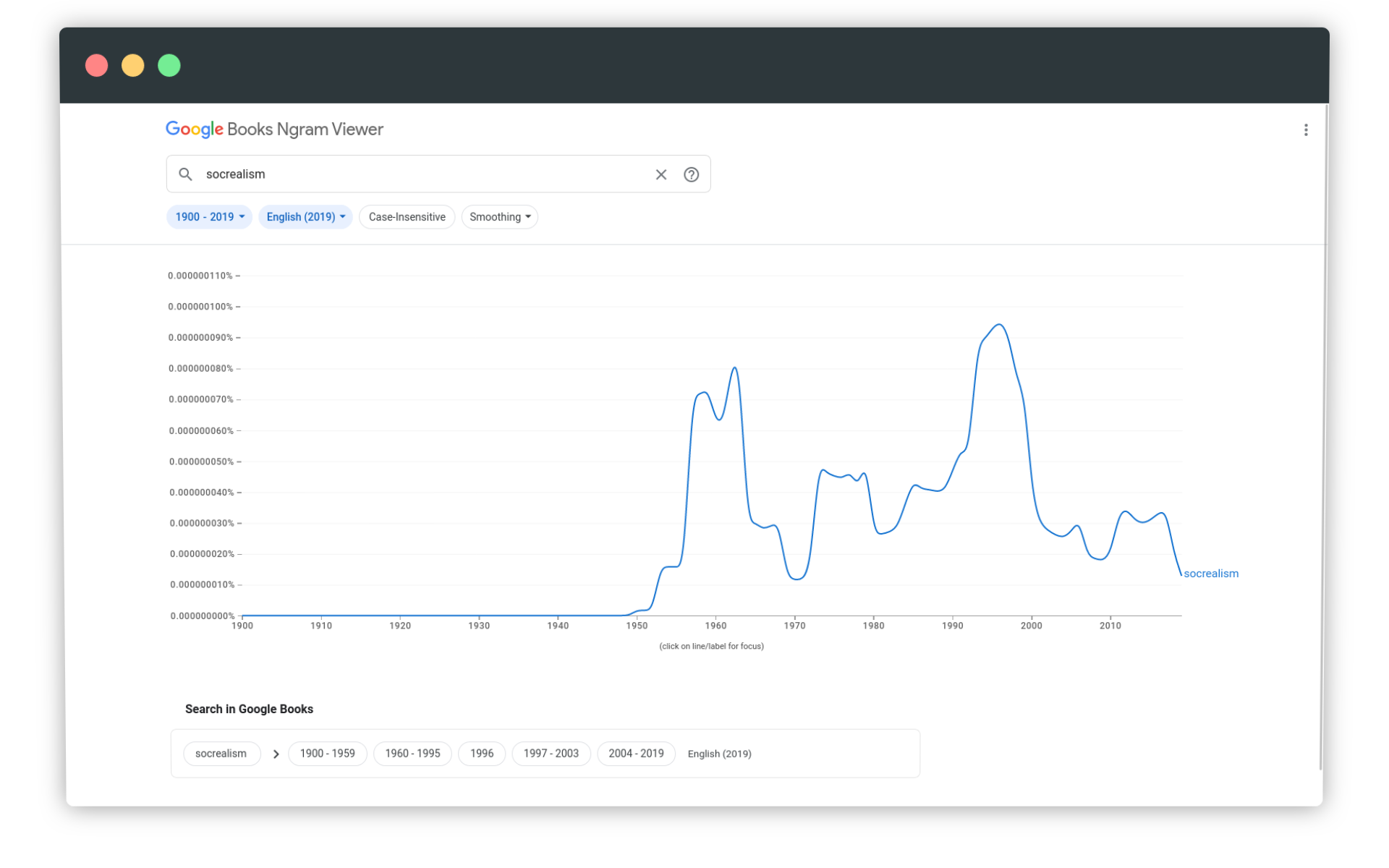Open the 1900 - 1959 Google Books link
The height and width of the screenshot is (868, 1389).
coord(327,754)
